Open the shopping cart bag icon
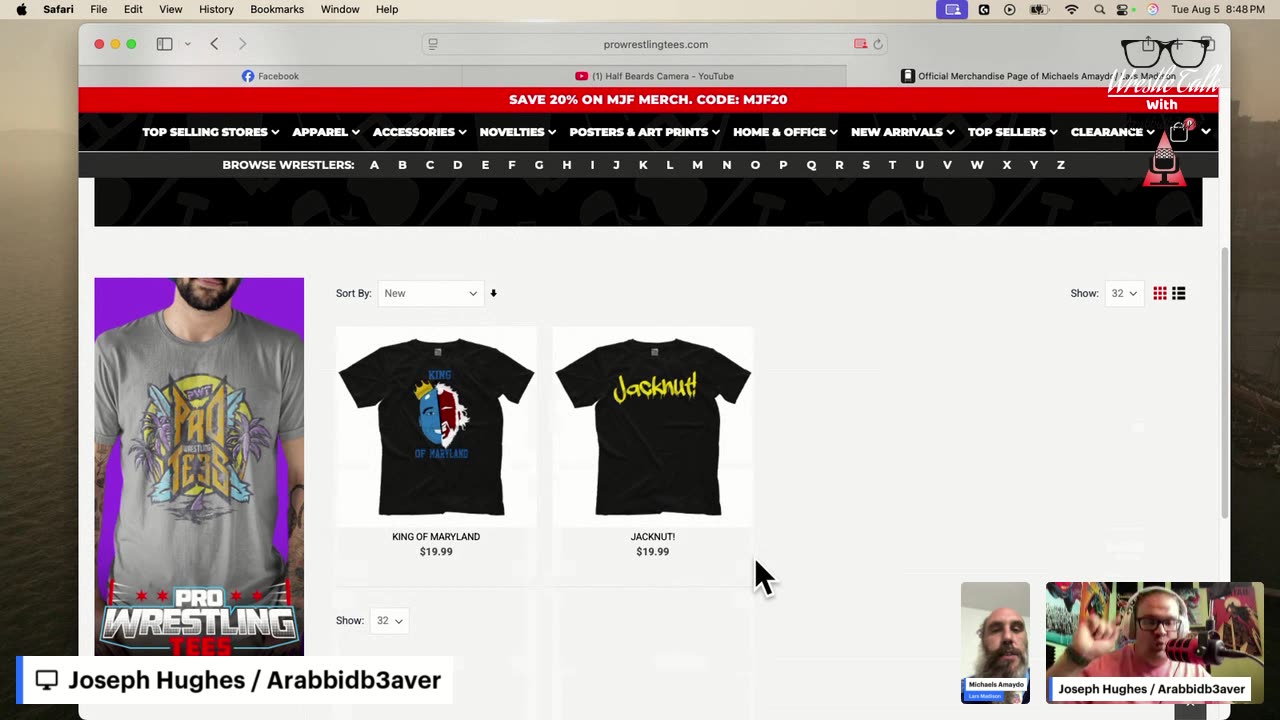The width and height of the screenshot is (1280, 720). 1179,131
